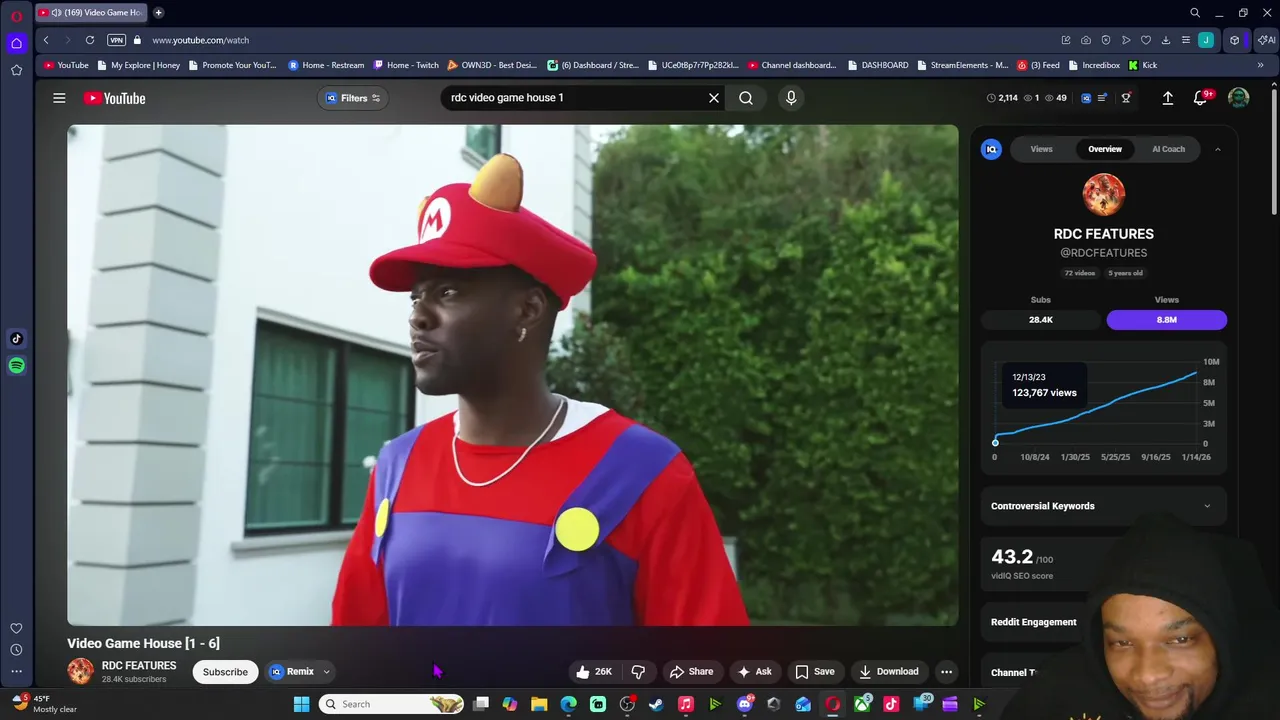This screenshot has width=1280, height=720.
Task: Share the video
Action: 691,672
